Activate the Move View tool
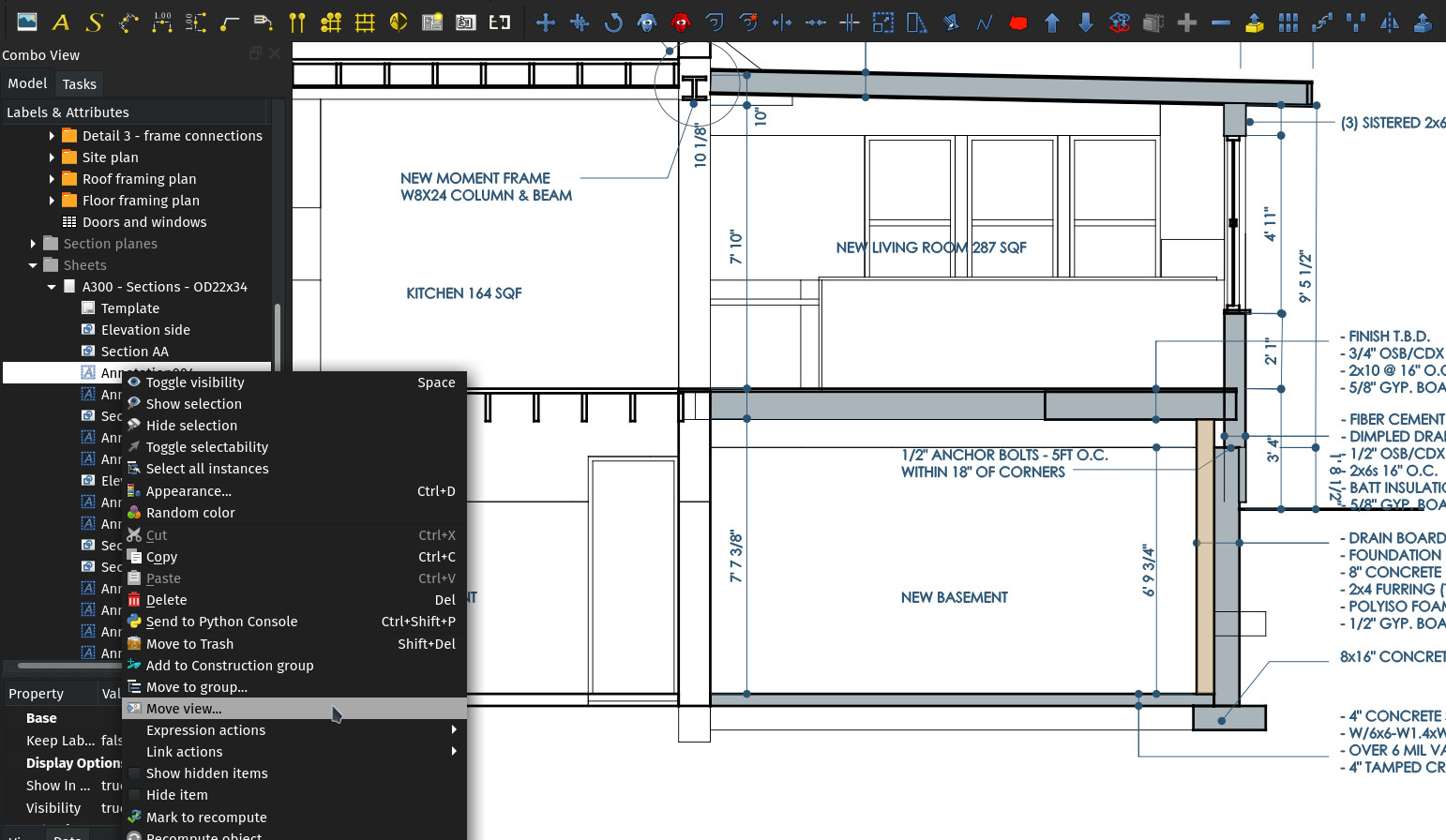 point(545,22)
